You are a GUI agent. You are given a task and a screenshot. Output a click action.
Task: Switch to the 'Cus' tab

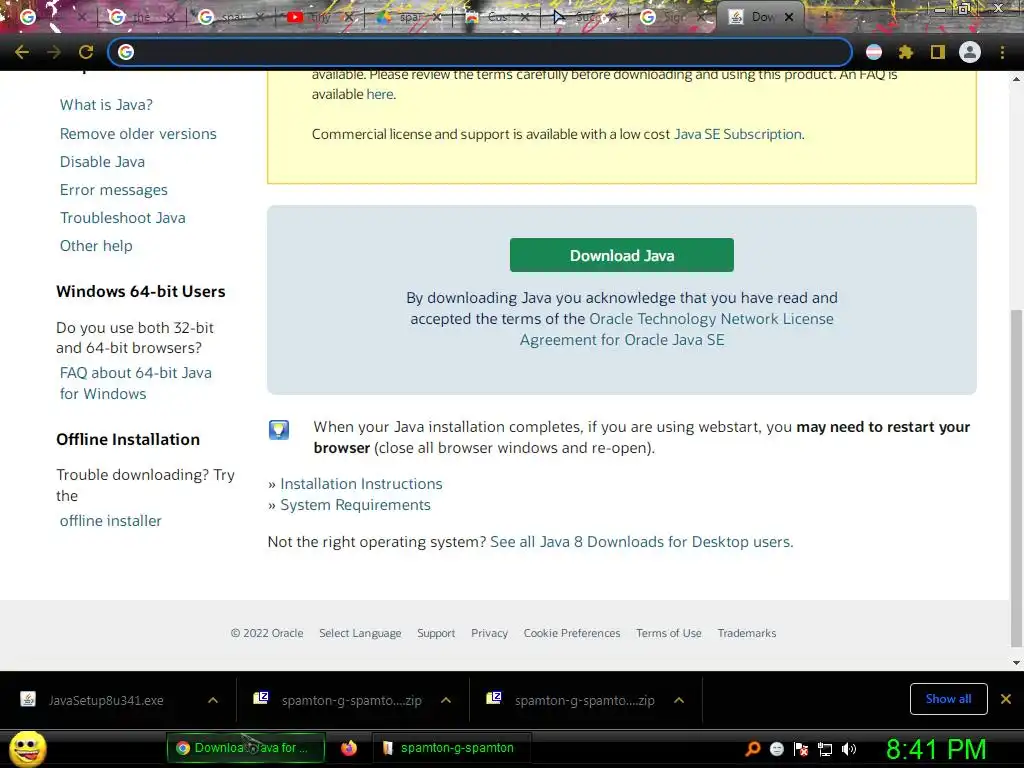pos(496,17)
